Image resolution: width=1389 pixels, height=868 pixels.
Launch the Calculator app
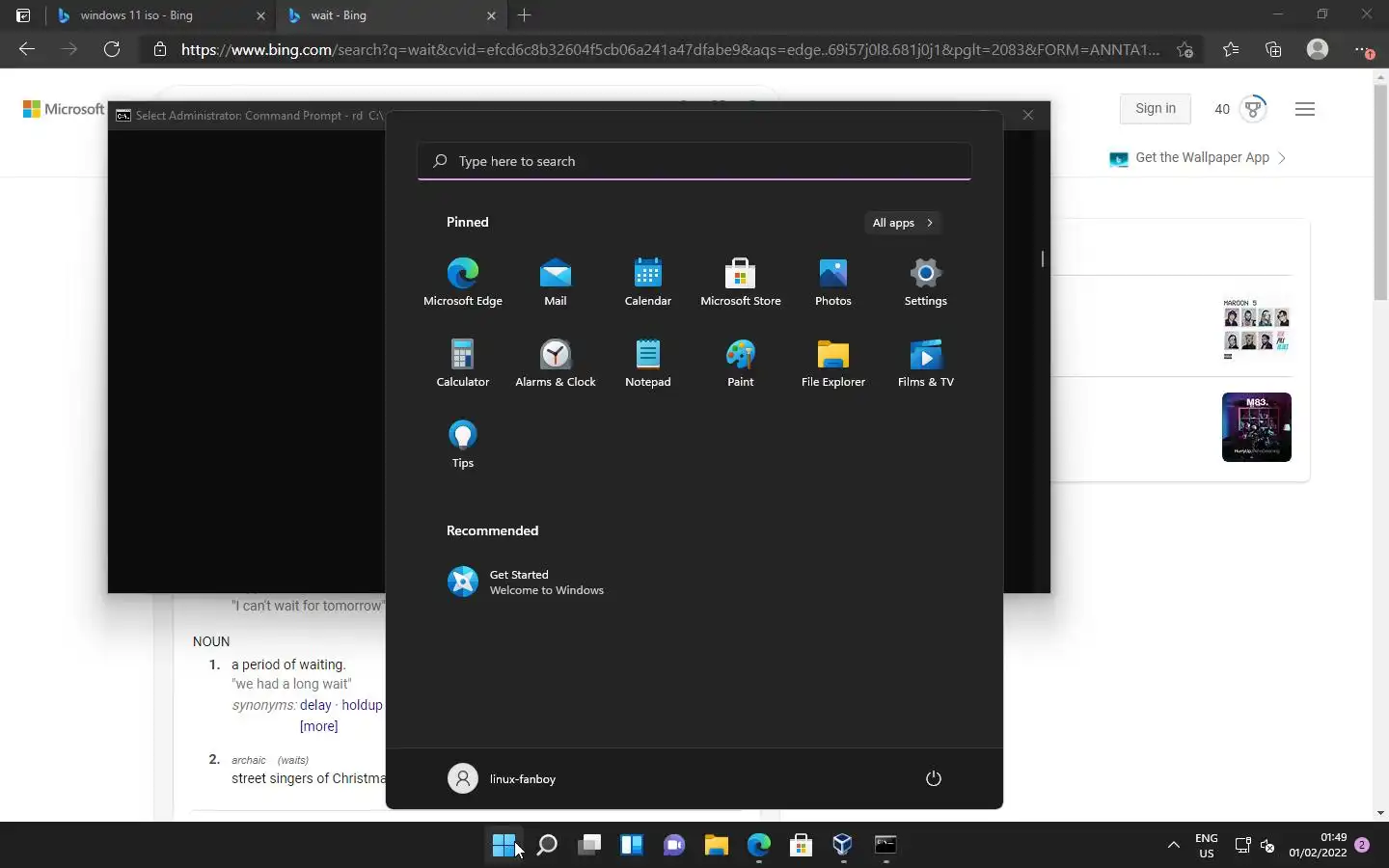coord(463,363)
